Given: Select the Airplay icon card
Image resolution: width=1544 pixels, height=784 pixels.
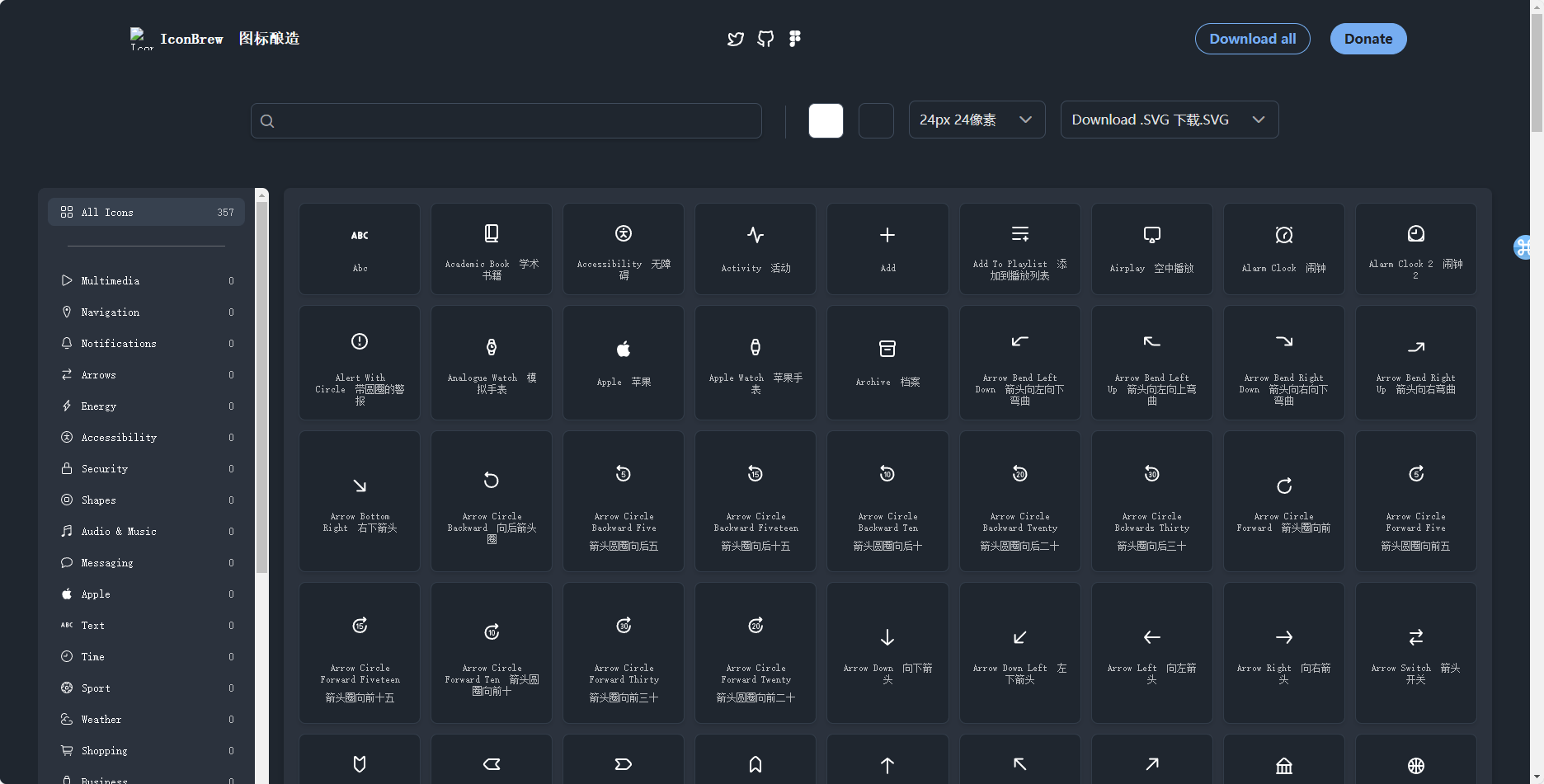Looking at the screenshot, I should pyautogui.click(x=1151, y=249).
